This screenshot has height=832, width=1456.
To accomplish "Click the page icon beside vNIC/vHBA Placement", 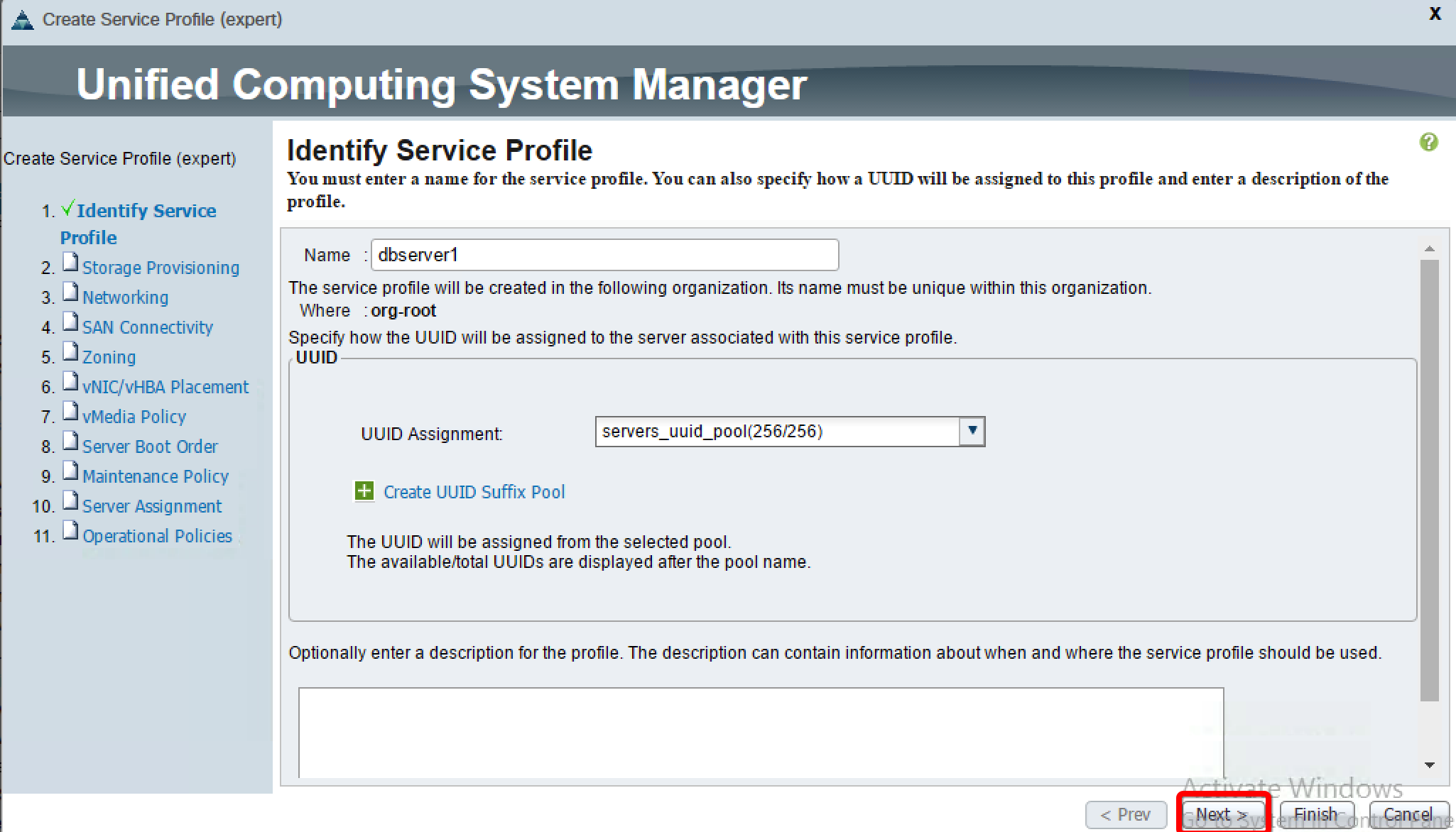I will click(70, 382).
